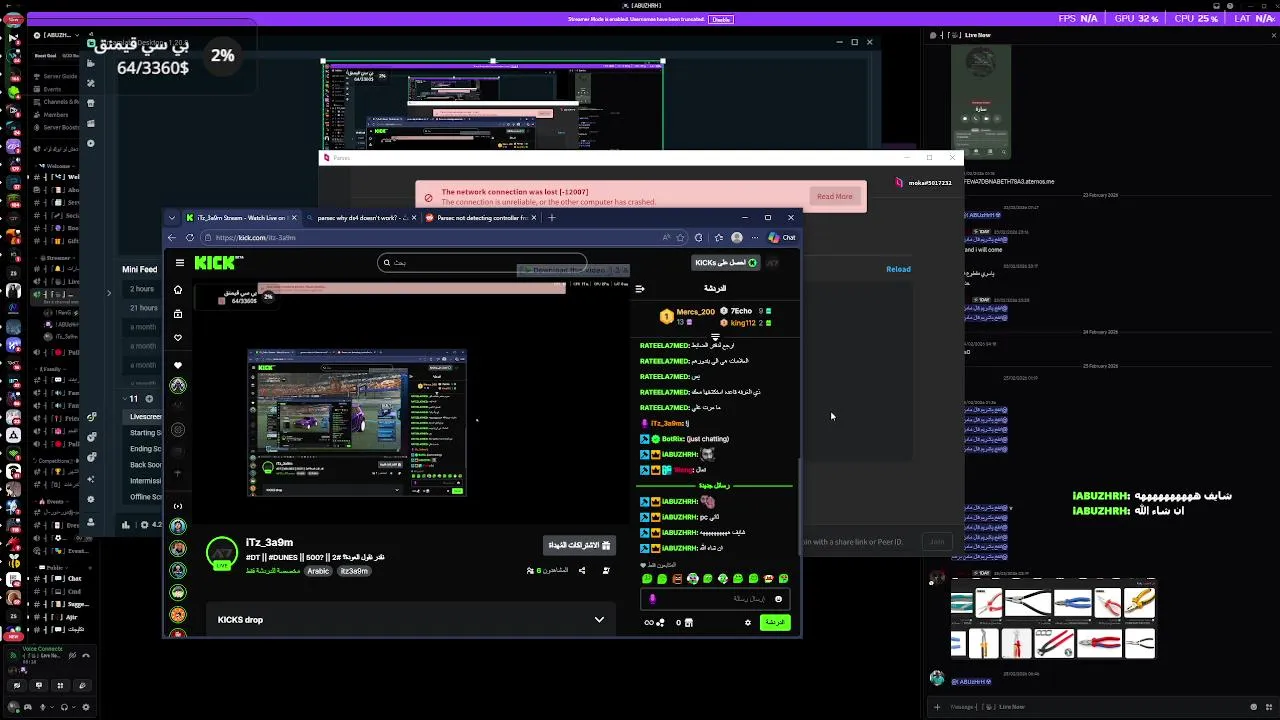Toggle activities button in Discord voice panel
1280x720 pixels.
click(60, 685)
